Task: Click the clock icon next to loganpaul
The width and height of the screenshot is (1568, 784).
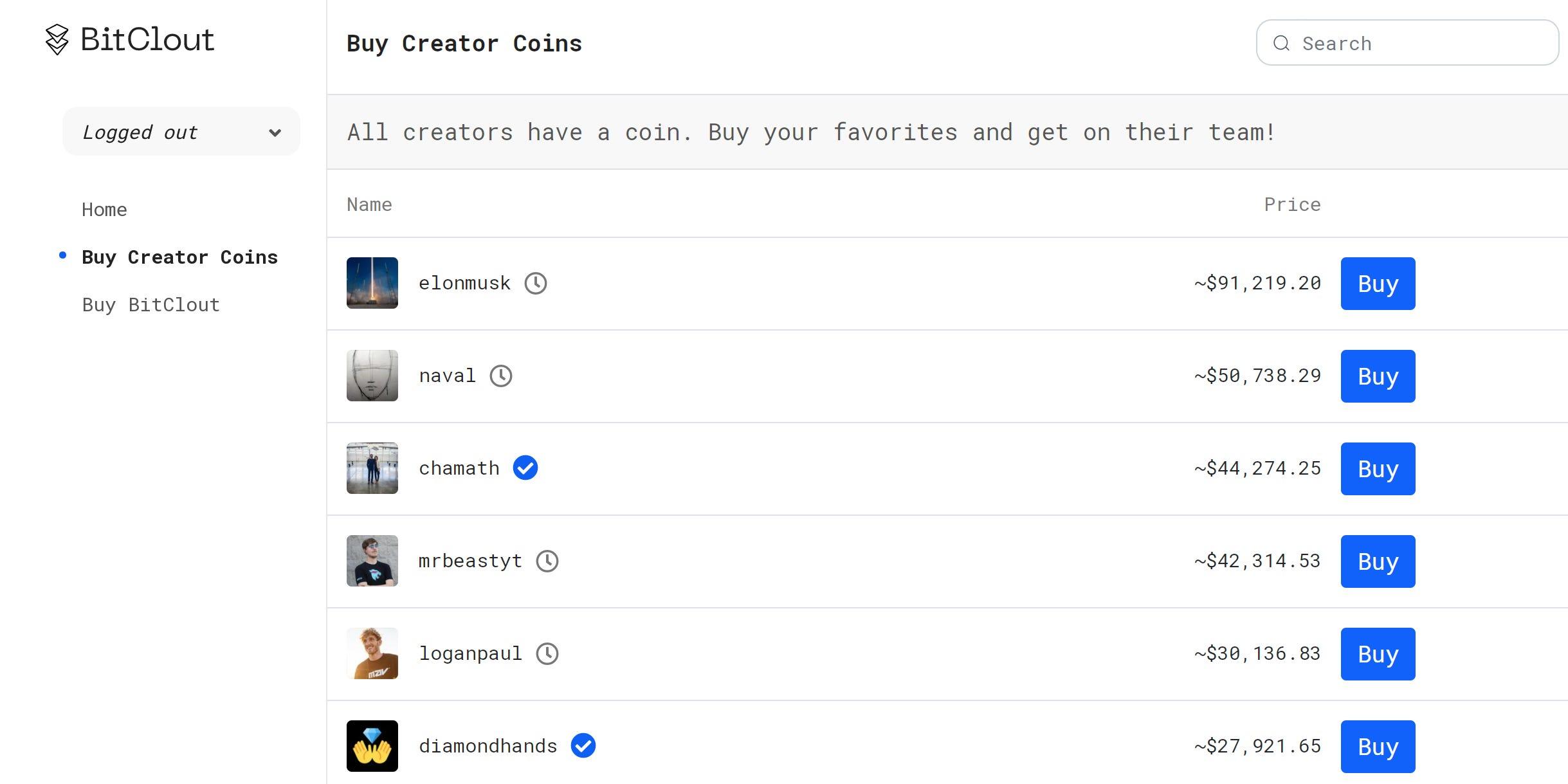Action: coord(548,653)
